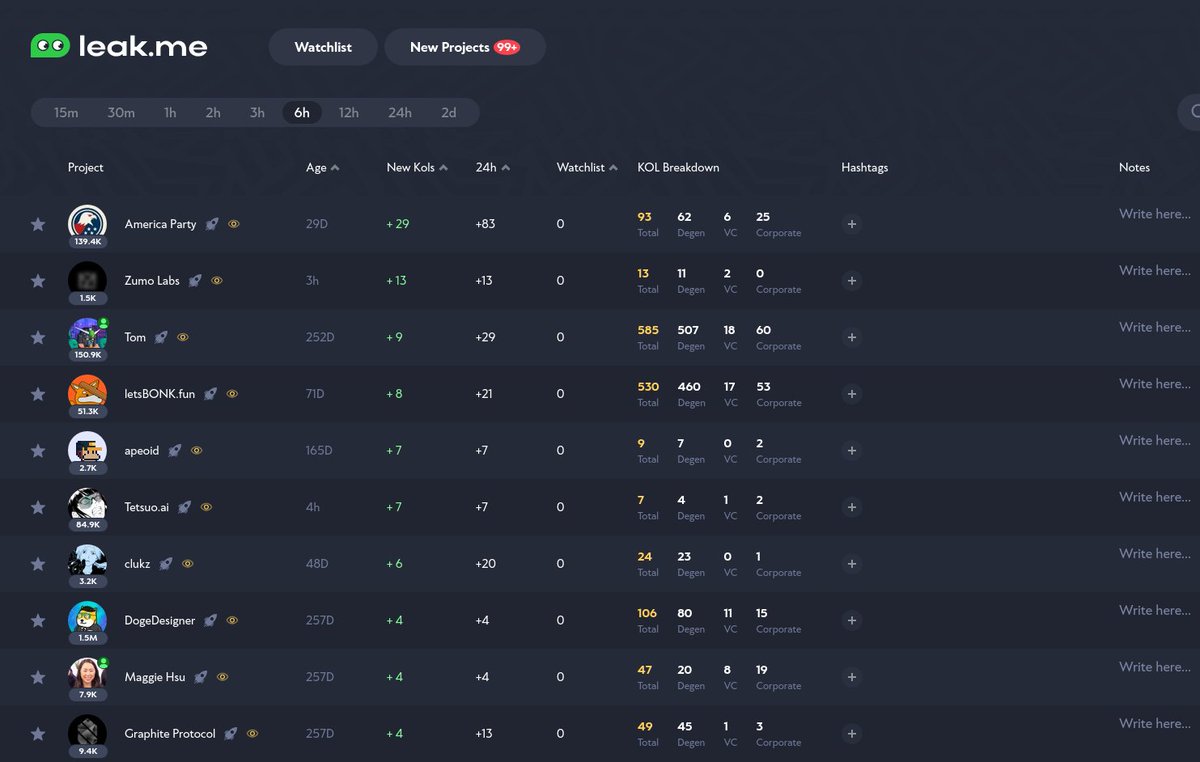Toggle the eye icon on the Tom row
Screen dimensions: 1200x762
tap(182, 337)
